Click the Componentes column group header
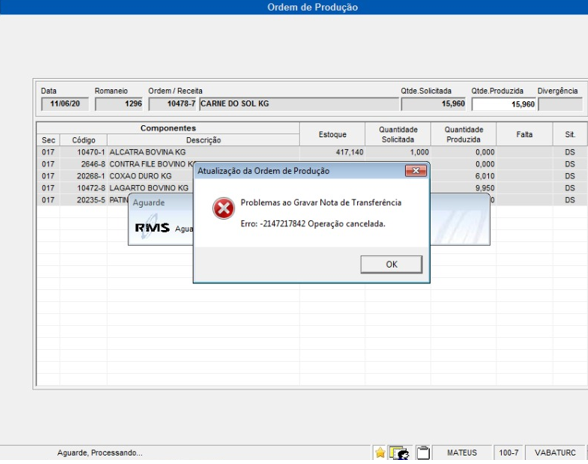This screenshot has width=588, height=464. (168, 128)
